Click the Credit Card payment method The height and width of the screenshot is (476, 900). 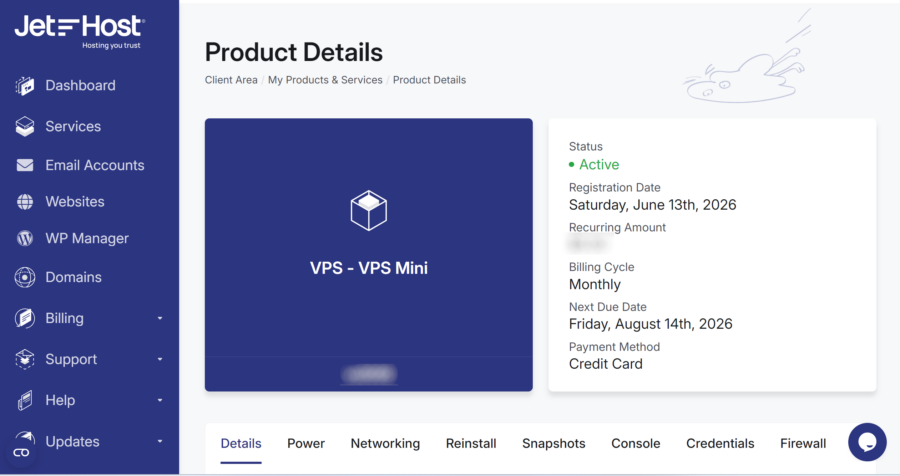(606, 364)
